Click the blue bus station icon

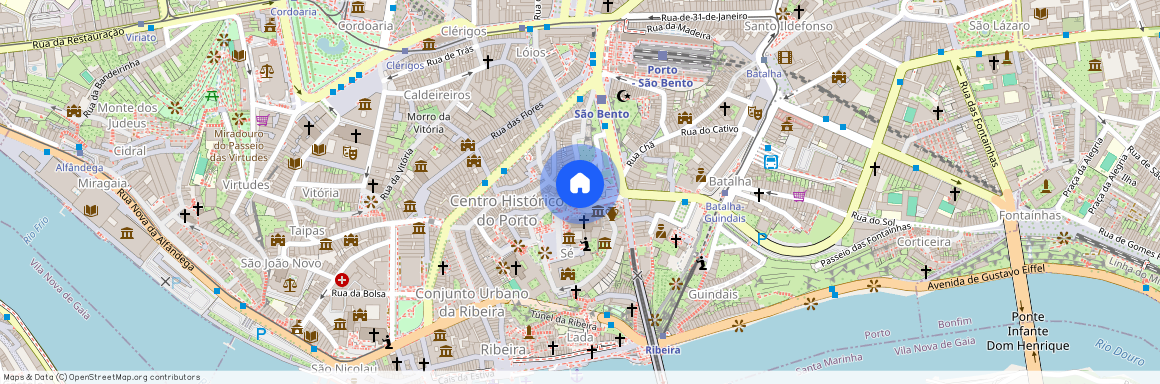click(x=770, y=161)
